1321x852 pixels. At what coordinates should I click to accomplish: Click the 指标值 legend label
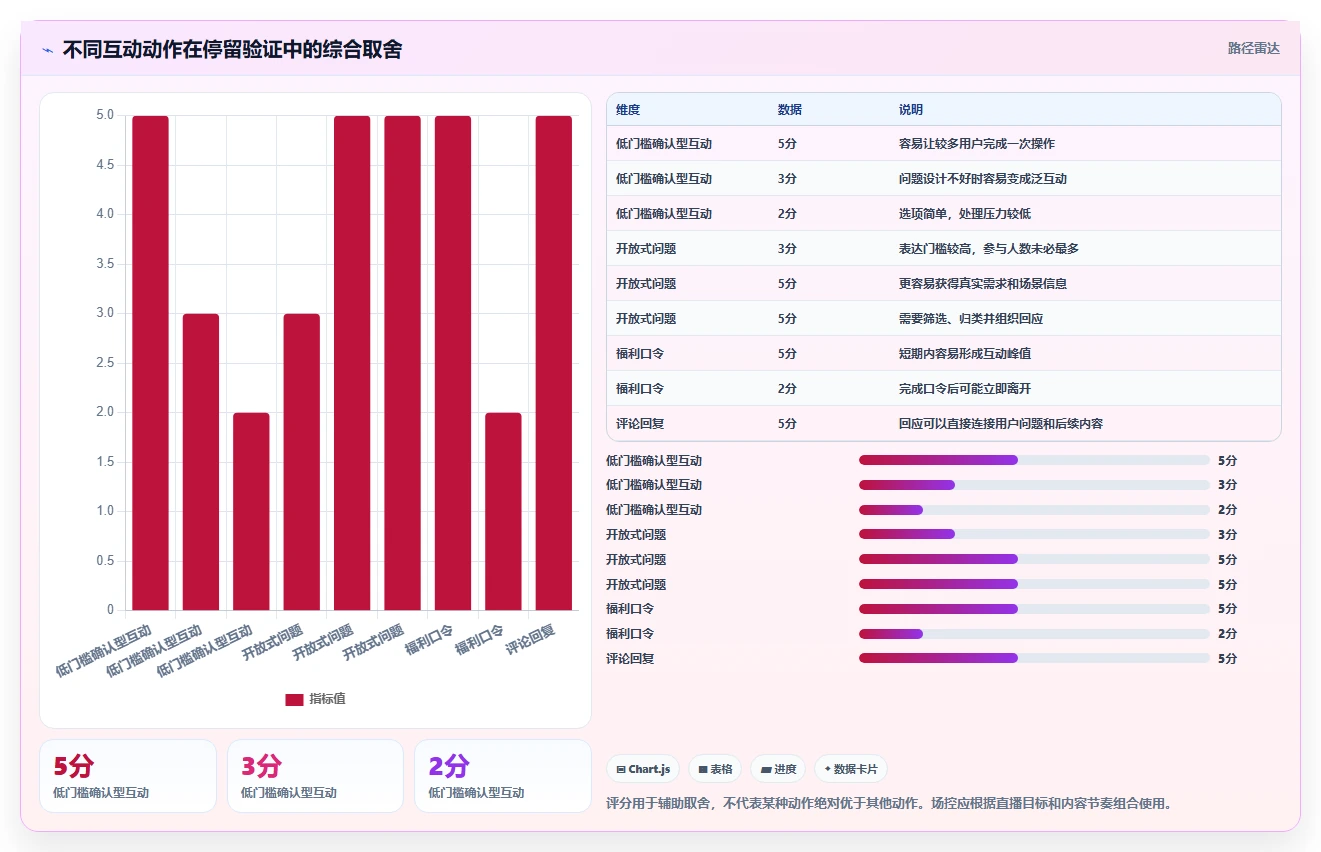[327, 699]
